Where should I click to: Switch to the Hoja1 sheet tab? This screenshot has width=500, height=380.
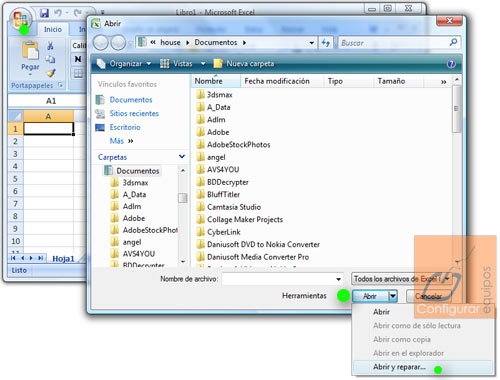63,259
